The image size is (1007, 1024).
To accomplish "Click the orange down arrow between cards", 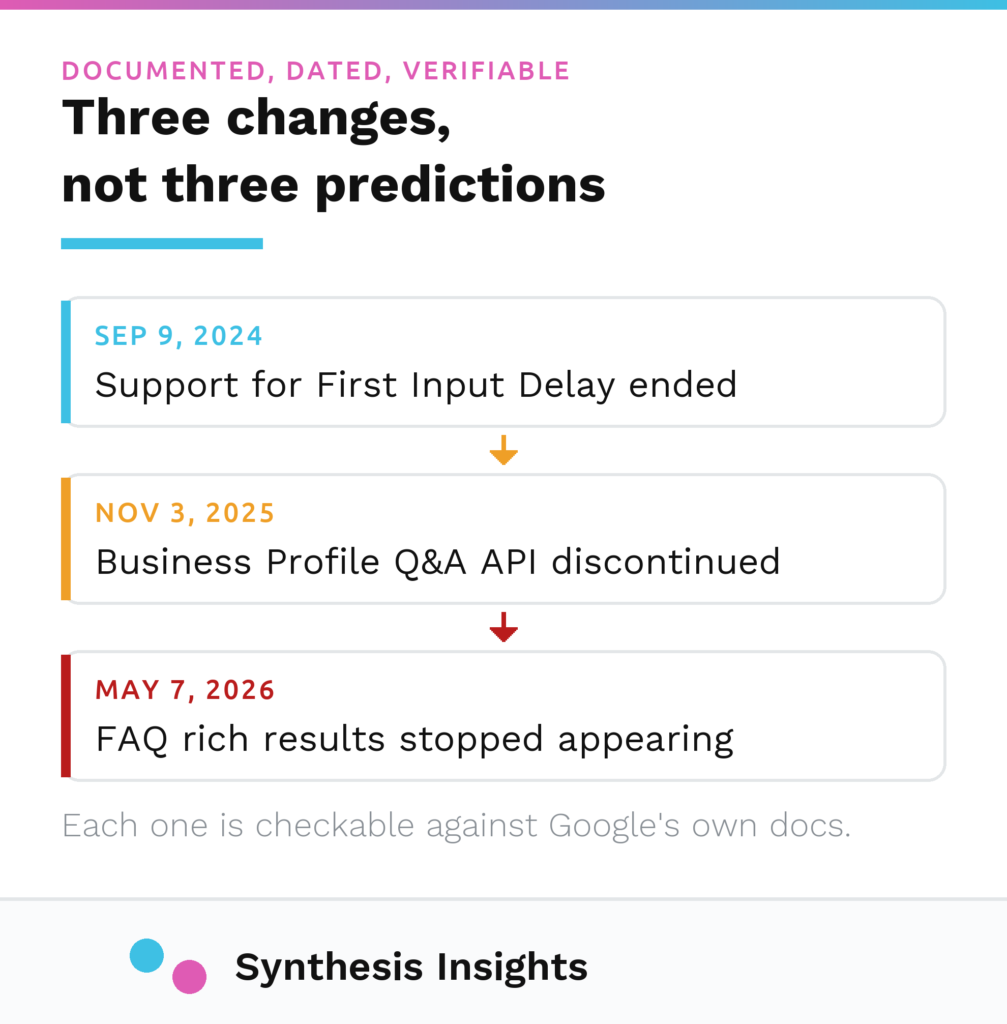I will pos(504,450).
